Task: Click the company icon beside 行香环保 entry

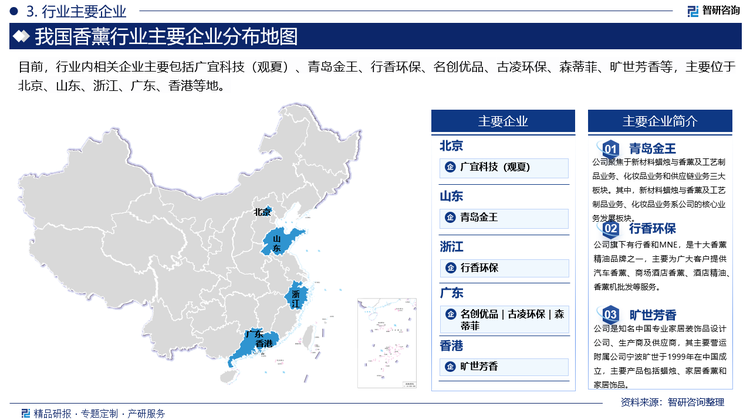Action: tap(450, 268)
